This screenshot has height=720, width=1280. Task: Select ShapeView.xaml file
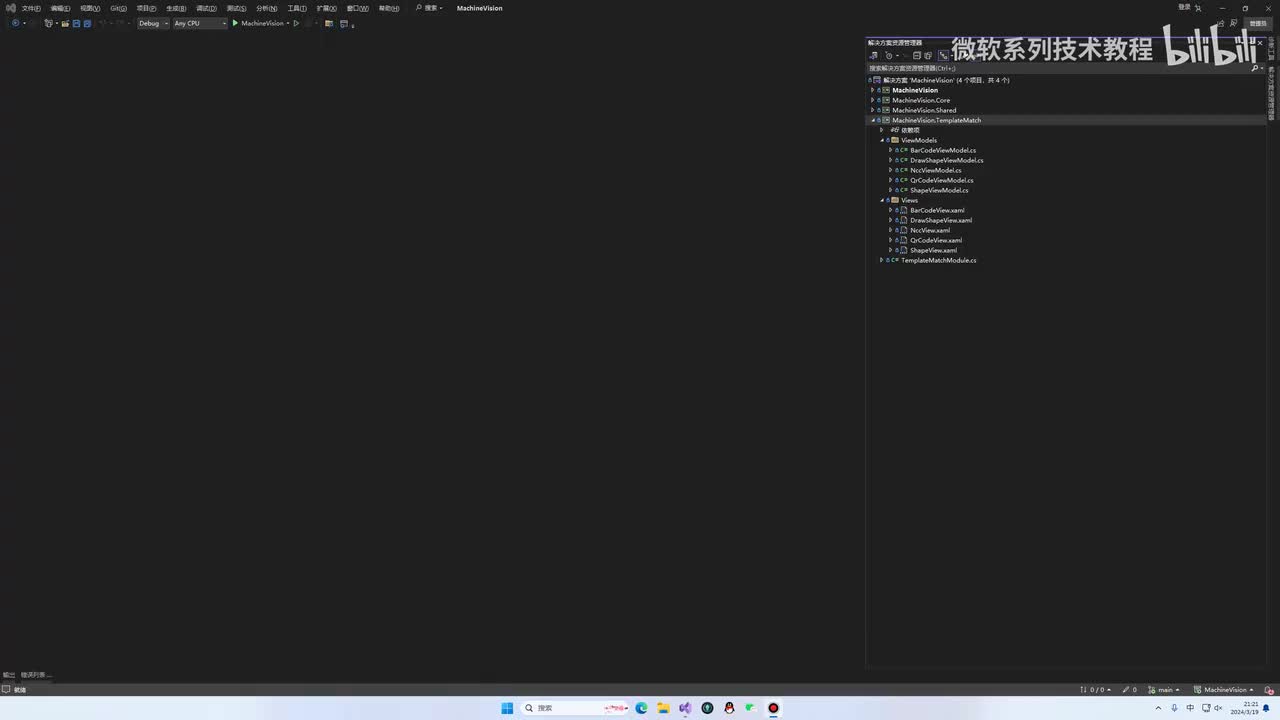(933, 250)
